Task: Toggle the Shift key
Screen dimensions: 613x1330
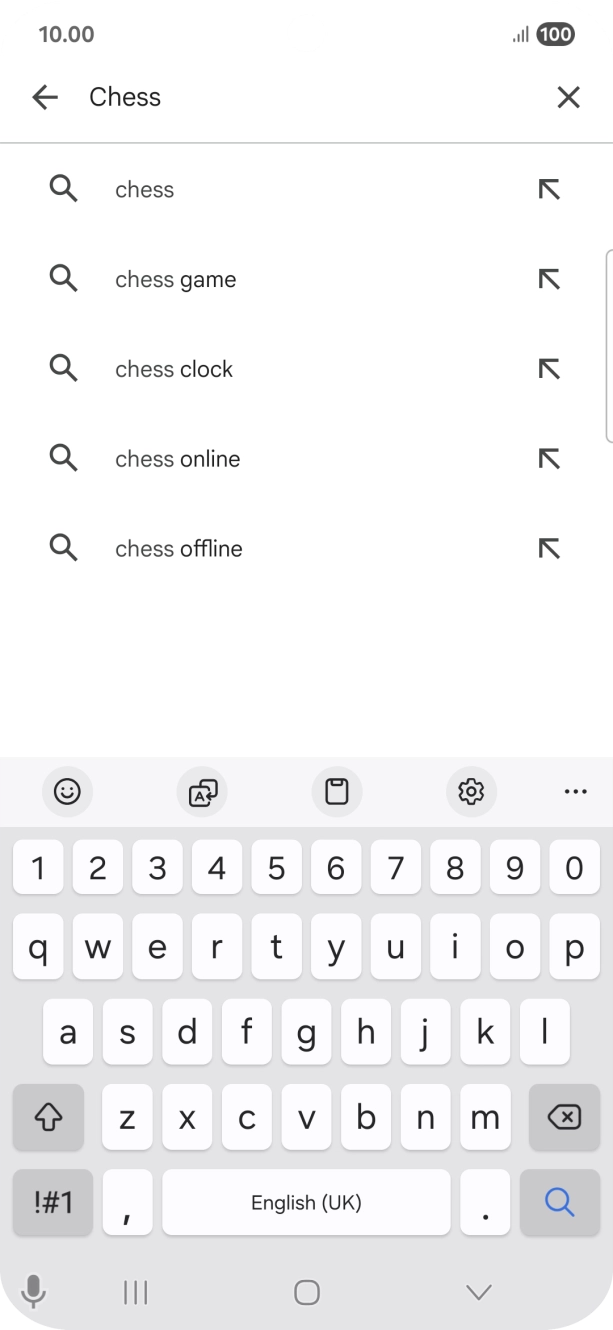Action: [49, 1117]
